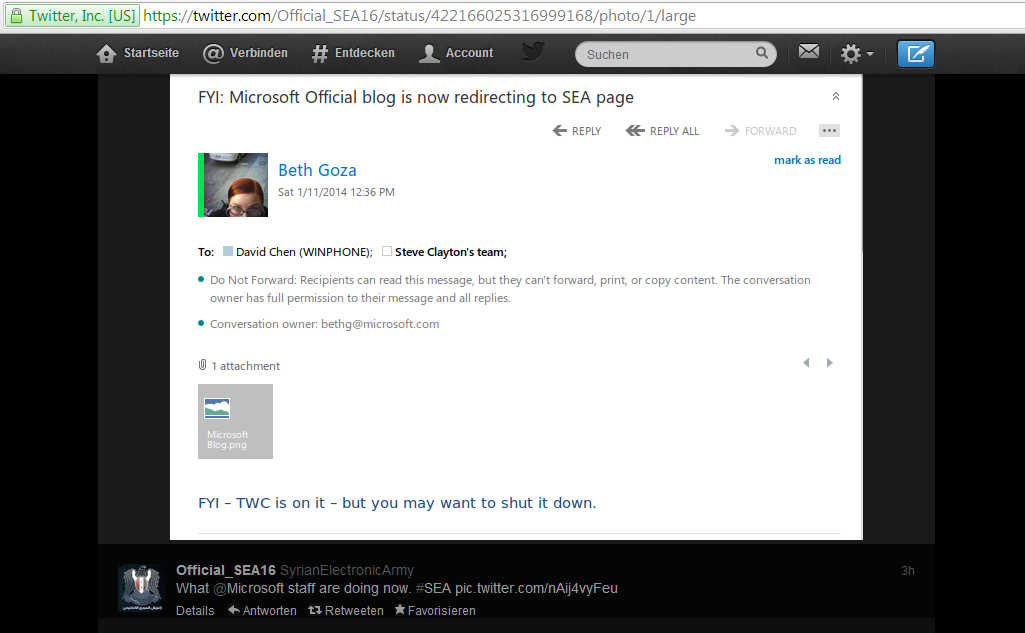This screenshot has height=633, width=1025.
Task: Click the email subject line text
Action: click(416, 97)
